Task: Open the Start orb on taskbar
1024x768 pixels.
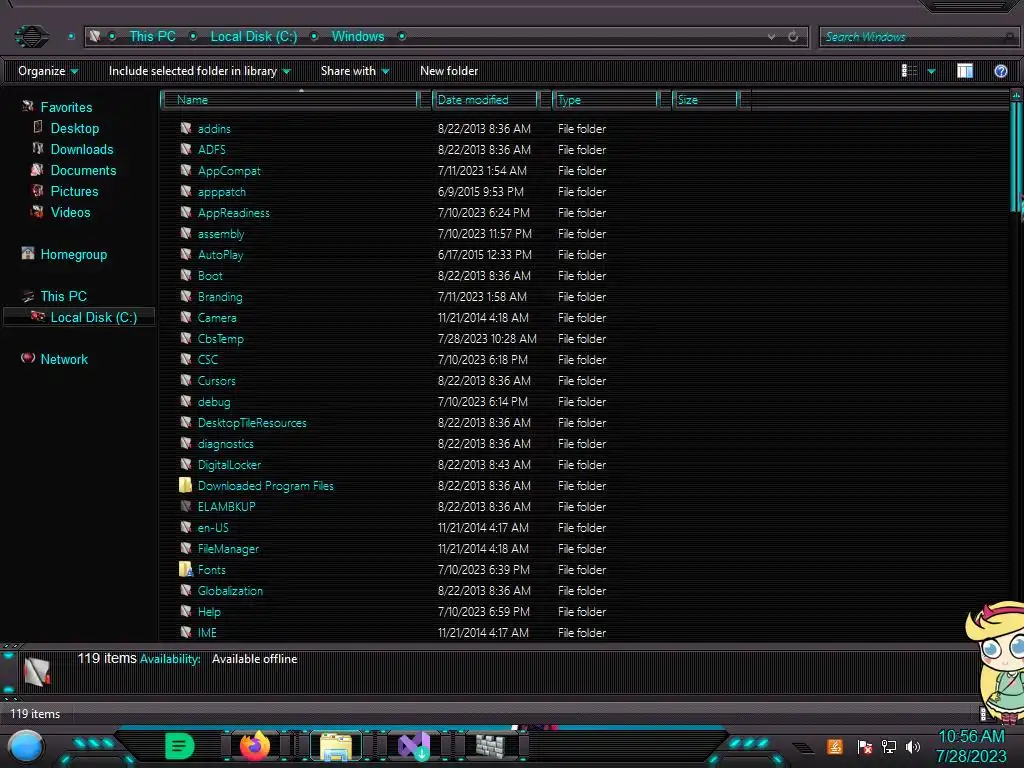Action: pos(25,747)
